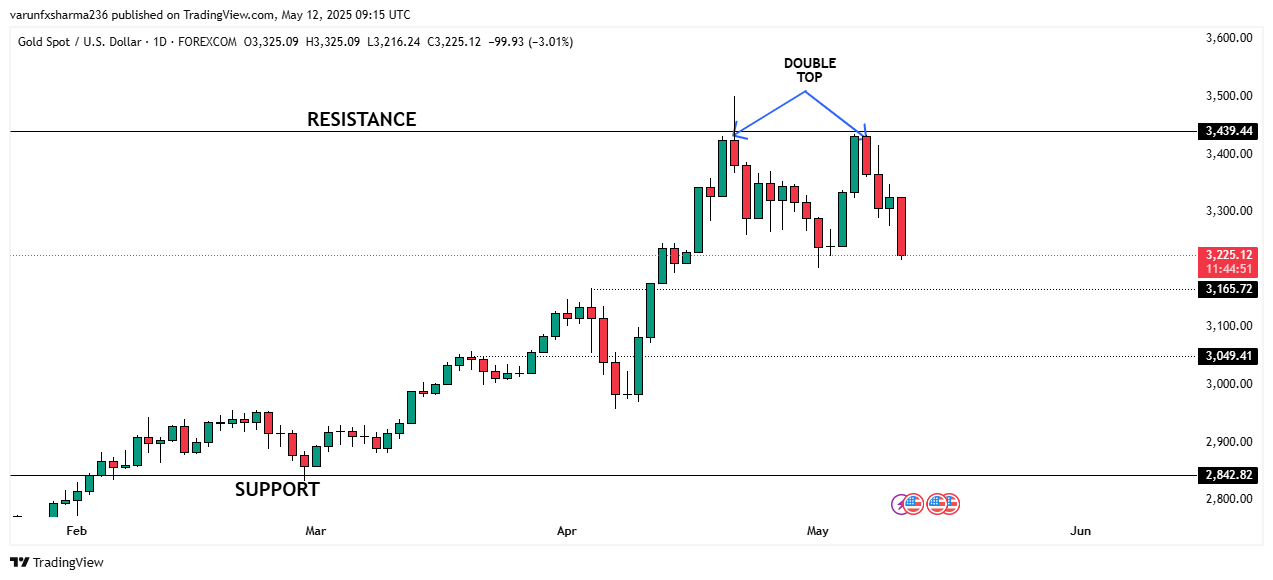Image resolution: width=1273 pixels, height=580 pixels.
Task: Click the leftmost US flag event icon
Action: [914, 504]
